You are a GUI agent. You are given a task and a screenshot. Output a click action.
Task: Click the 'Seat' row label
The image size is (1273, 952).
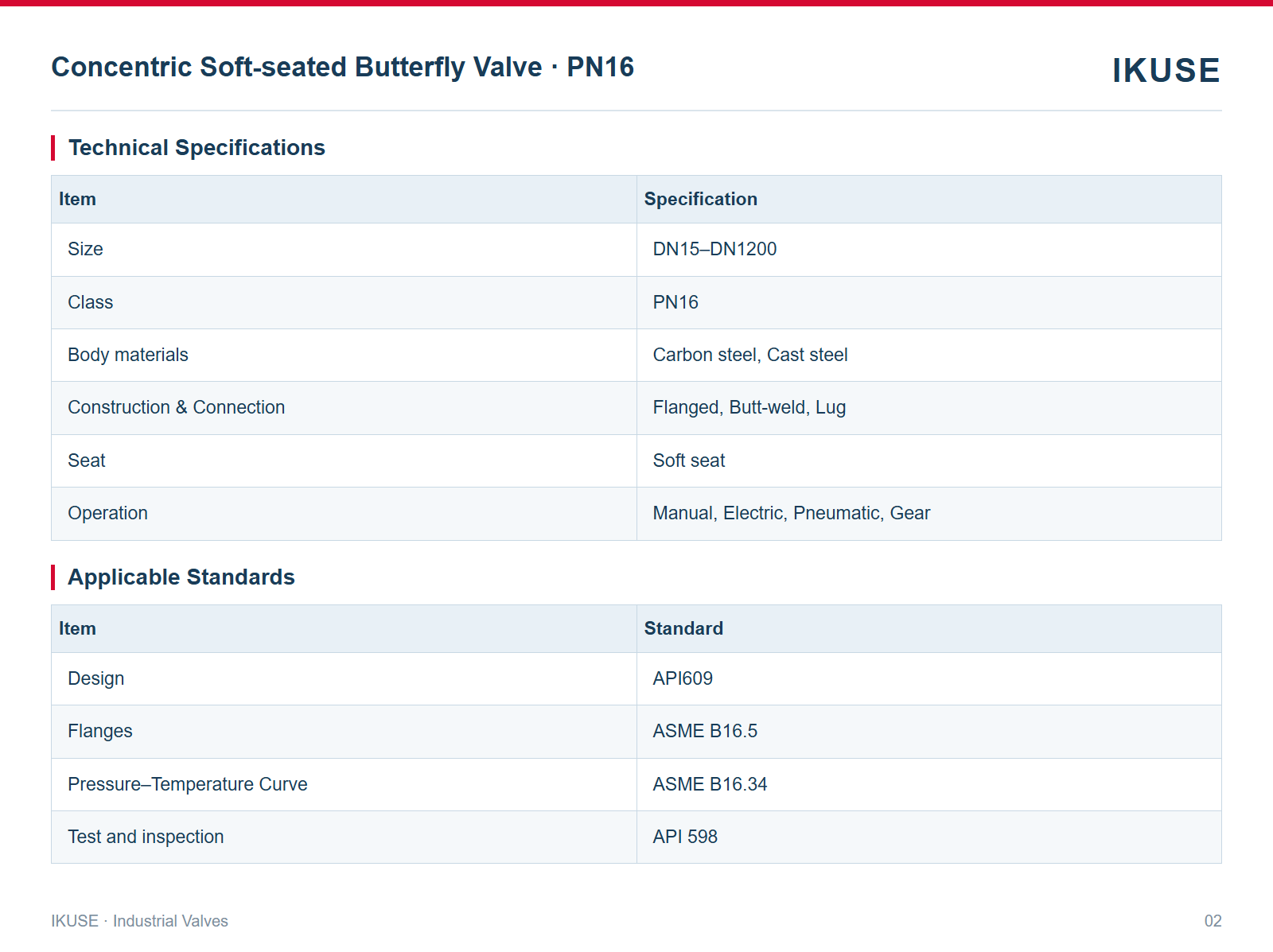coord(87,461)
